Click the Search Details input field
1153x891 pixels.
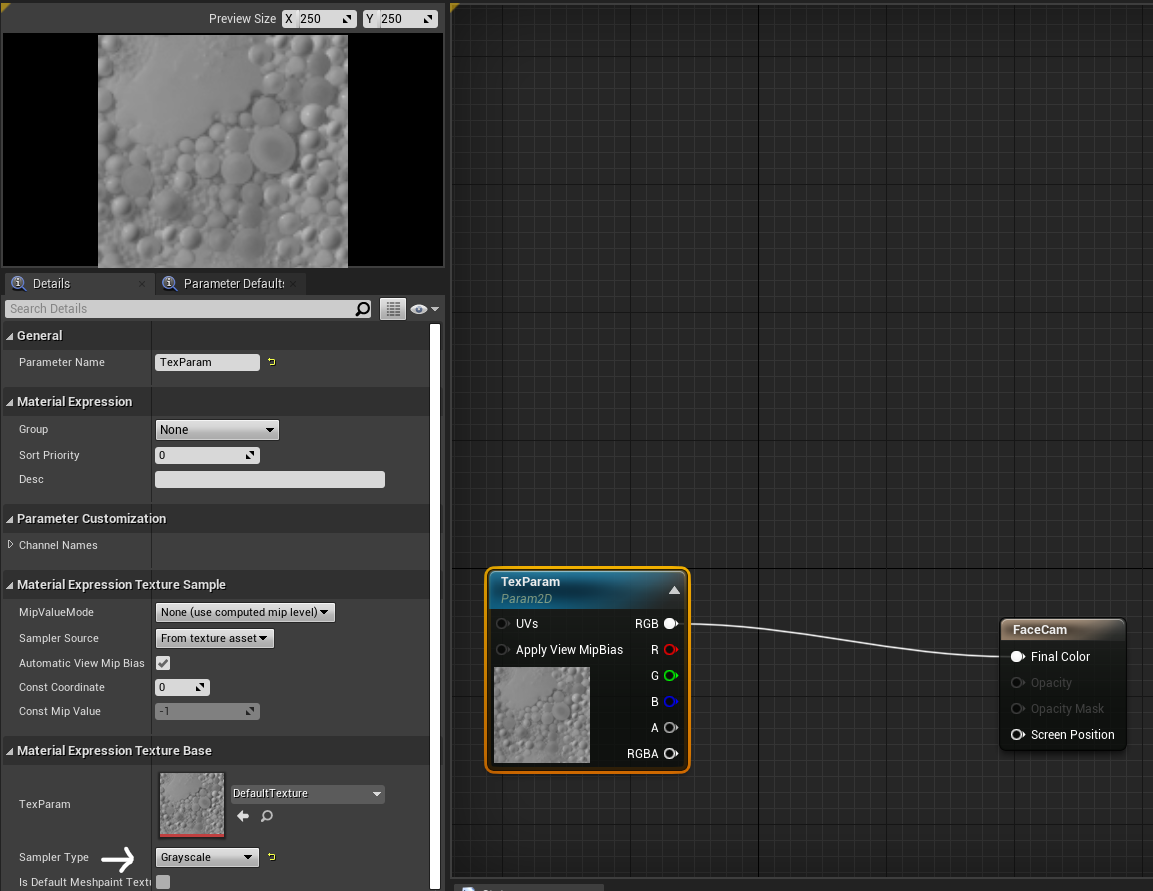click(180, 309)
